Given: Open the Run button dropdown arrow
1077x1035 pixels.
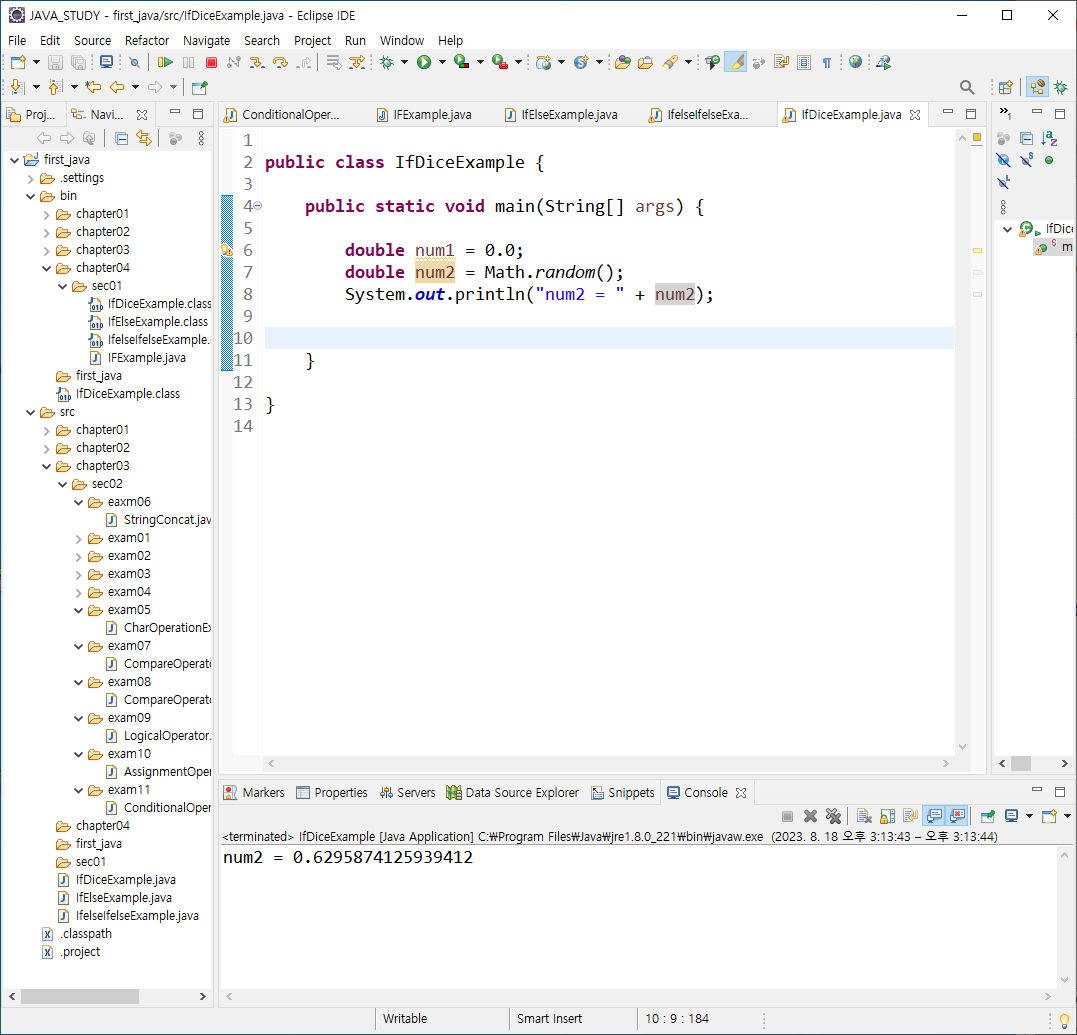Looking at the screenshot, I should [442, 62].
